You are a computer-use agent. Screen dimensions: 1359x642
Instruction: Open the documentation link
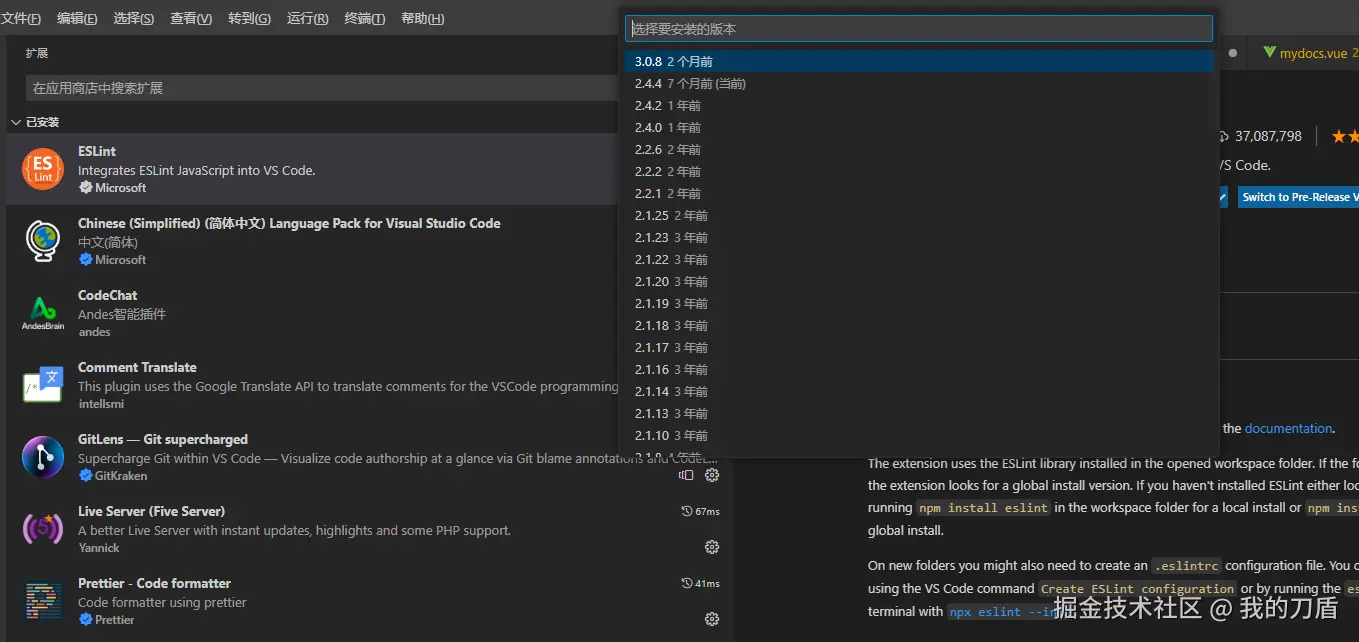(1288, 428)
